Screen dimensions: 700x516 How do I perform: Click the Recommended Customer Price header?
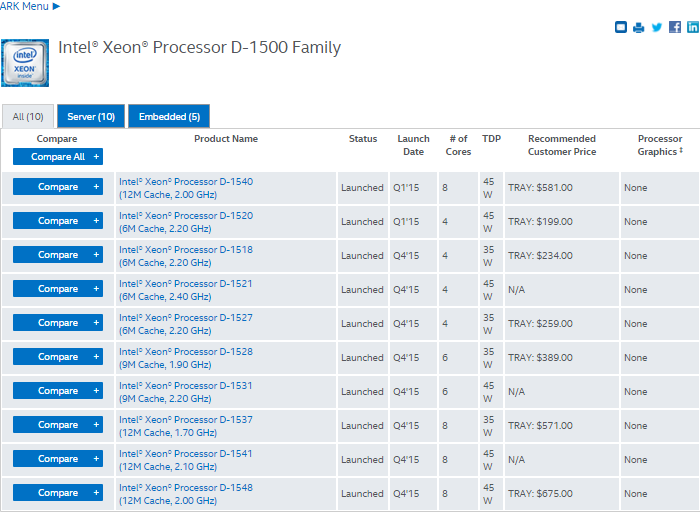point(562,145)
